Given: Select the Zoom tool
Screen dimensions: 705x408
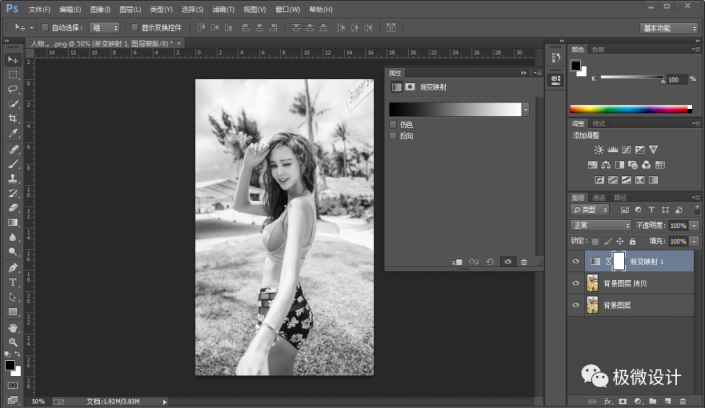Looking at the screenshot, I should point(13,342).
